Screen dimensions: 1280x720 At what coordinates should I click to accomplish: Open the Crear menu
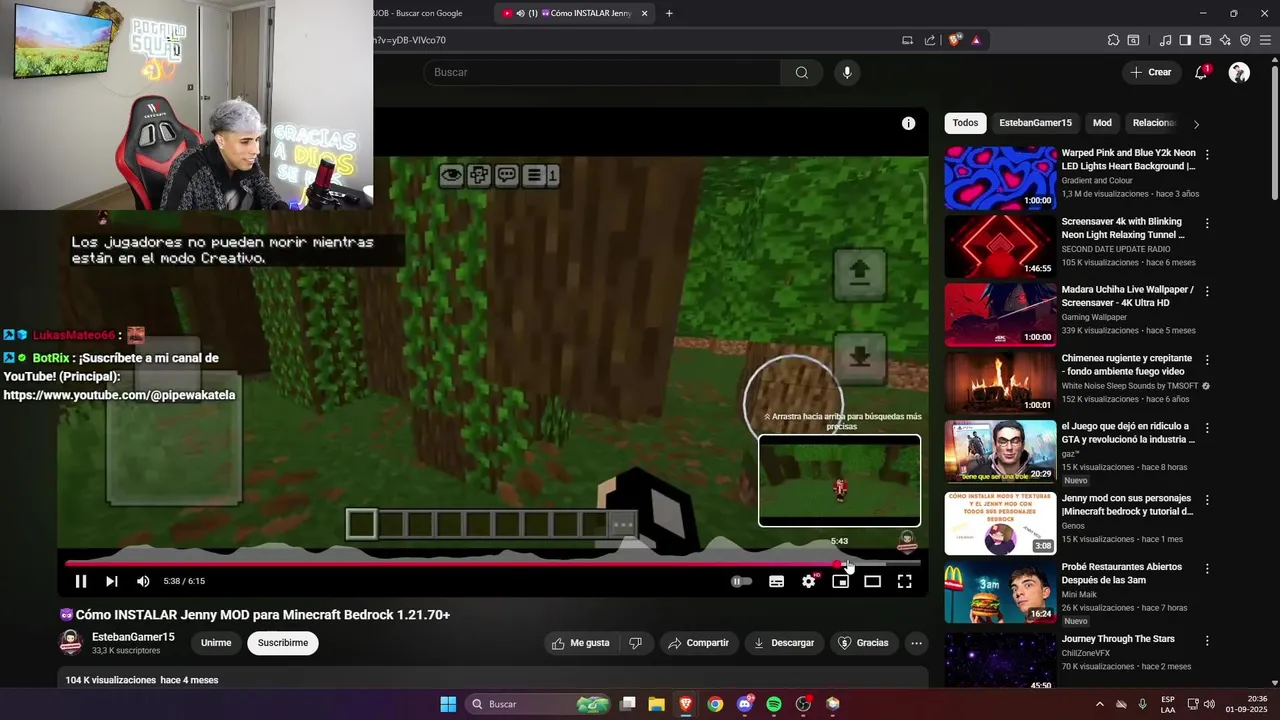point(1151,72)
